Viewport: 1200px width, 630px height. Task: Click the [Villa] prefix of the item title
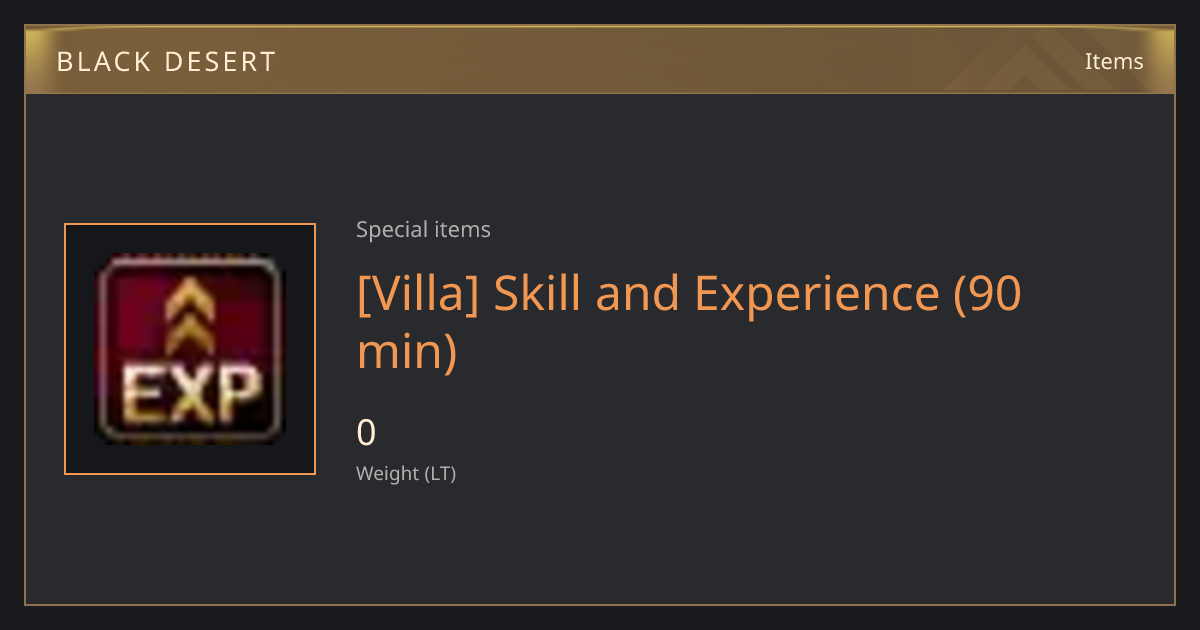(x=419, y=292)
